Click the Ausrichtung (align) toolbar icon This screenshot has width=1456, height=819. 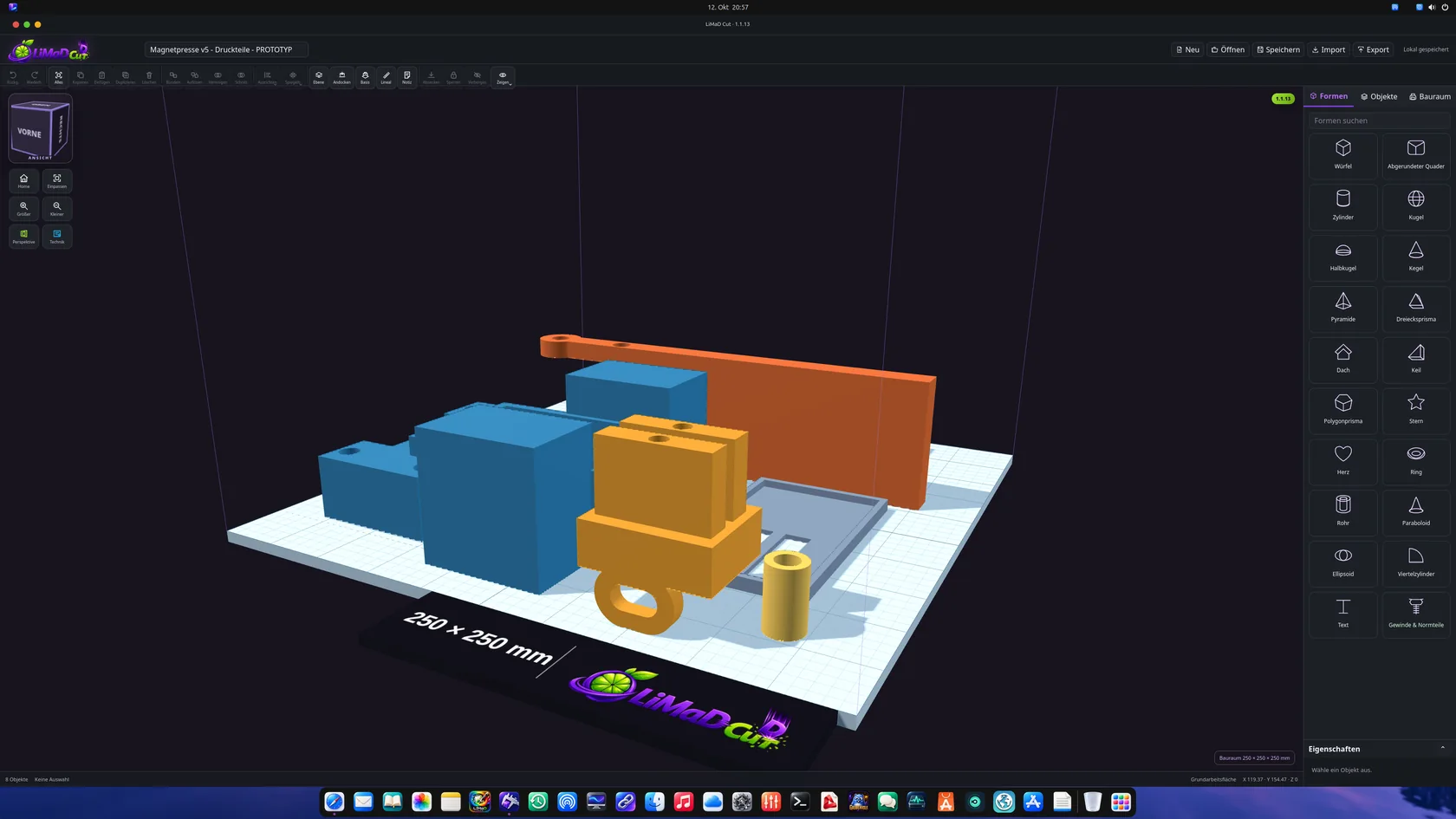tap(267, 77)
